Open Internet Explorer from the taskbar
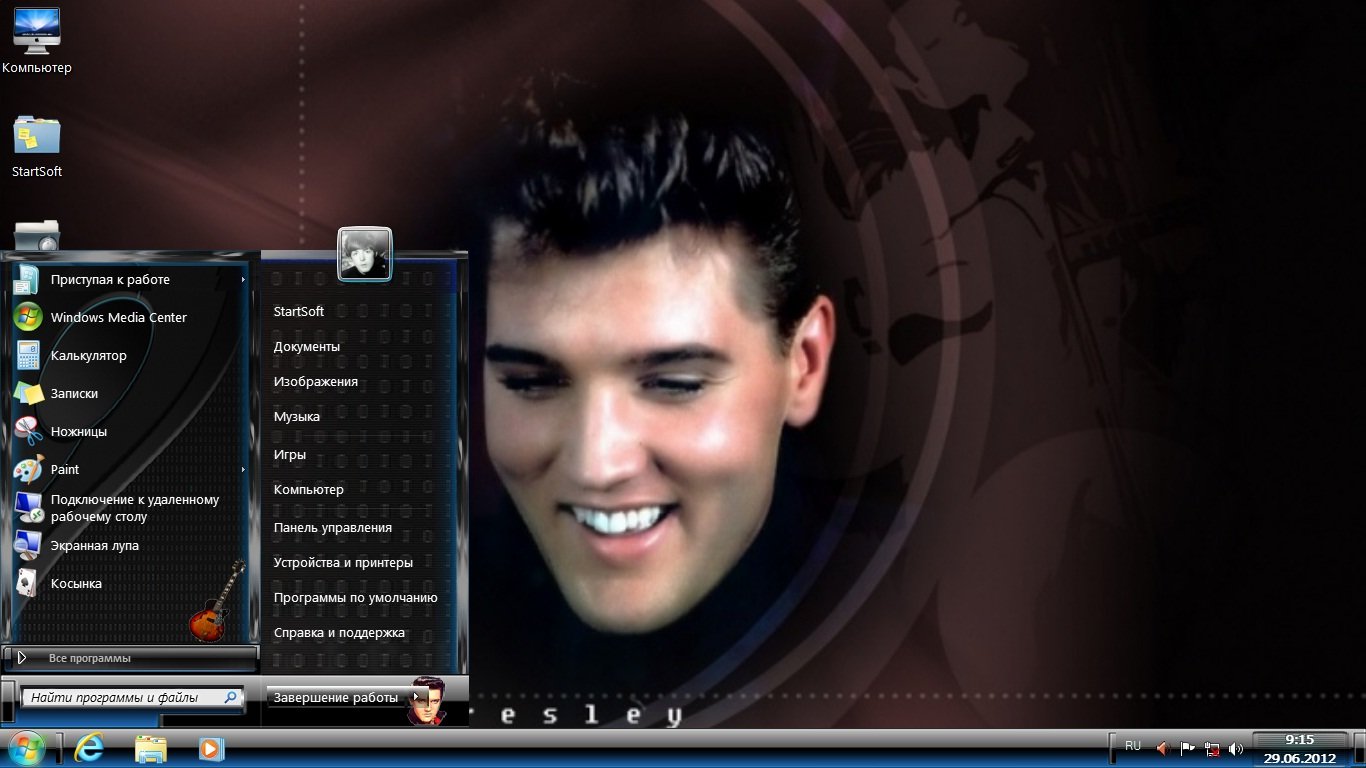 coord(90,748)
